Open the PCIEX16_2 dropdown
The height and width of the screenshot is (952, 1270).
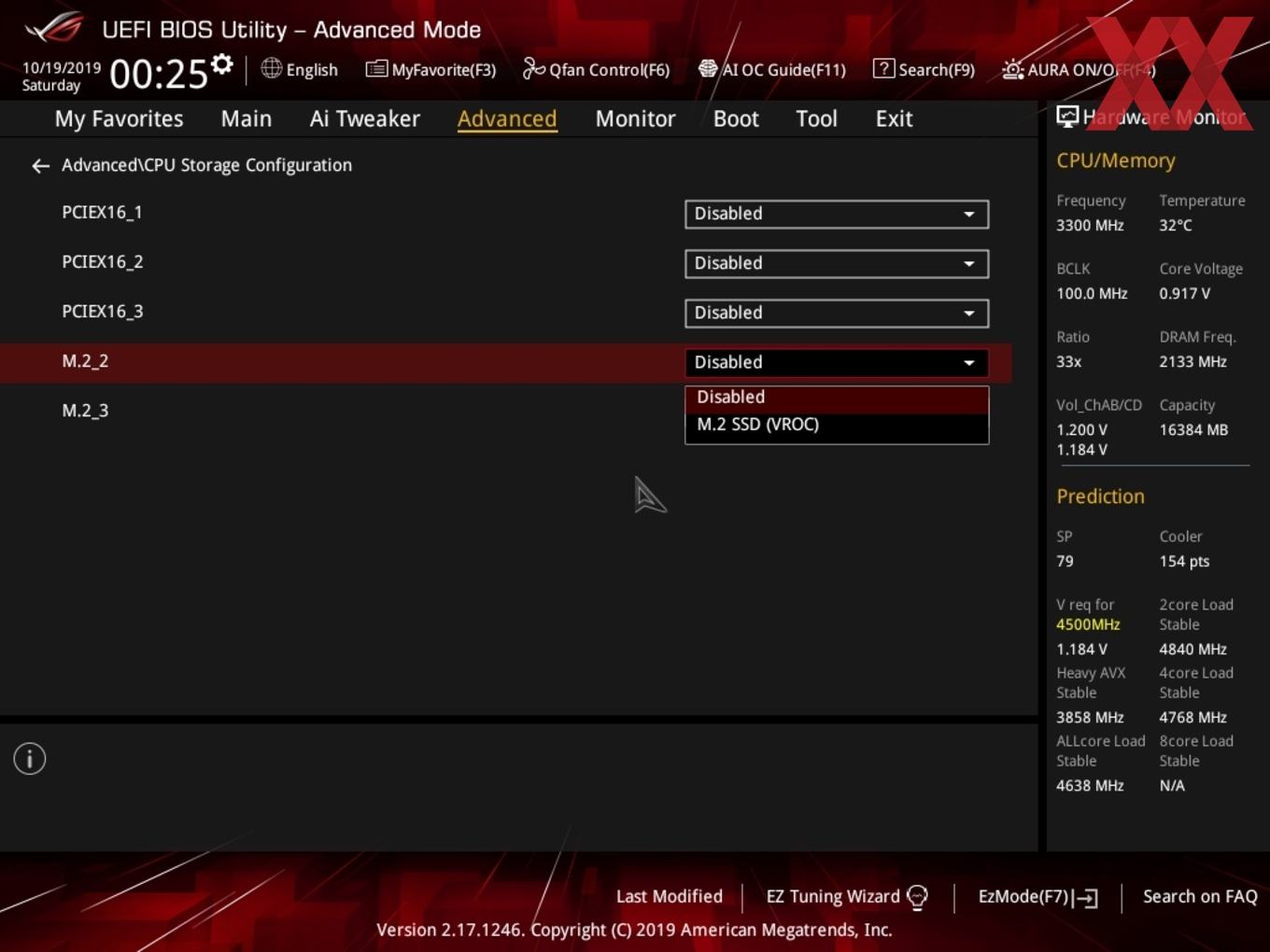click(x=837, y=263)
